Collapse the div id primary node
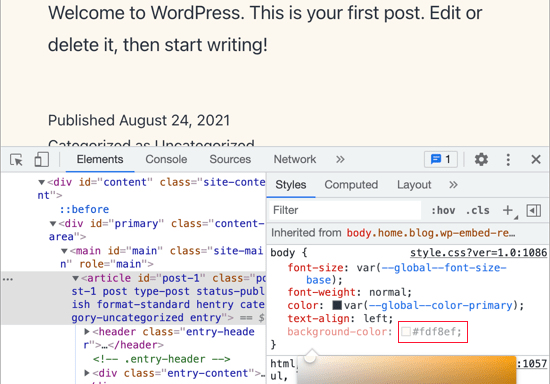550x384 pixels. tap(53, 224)
